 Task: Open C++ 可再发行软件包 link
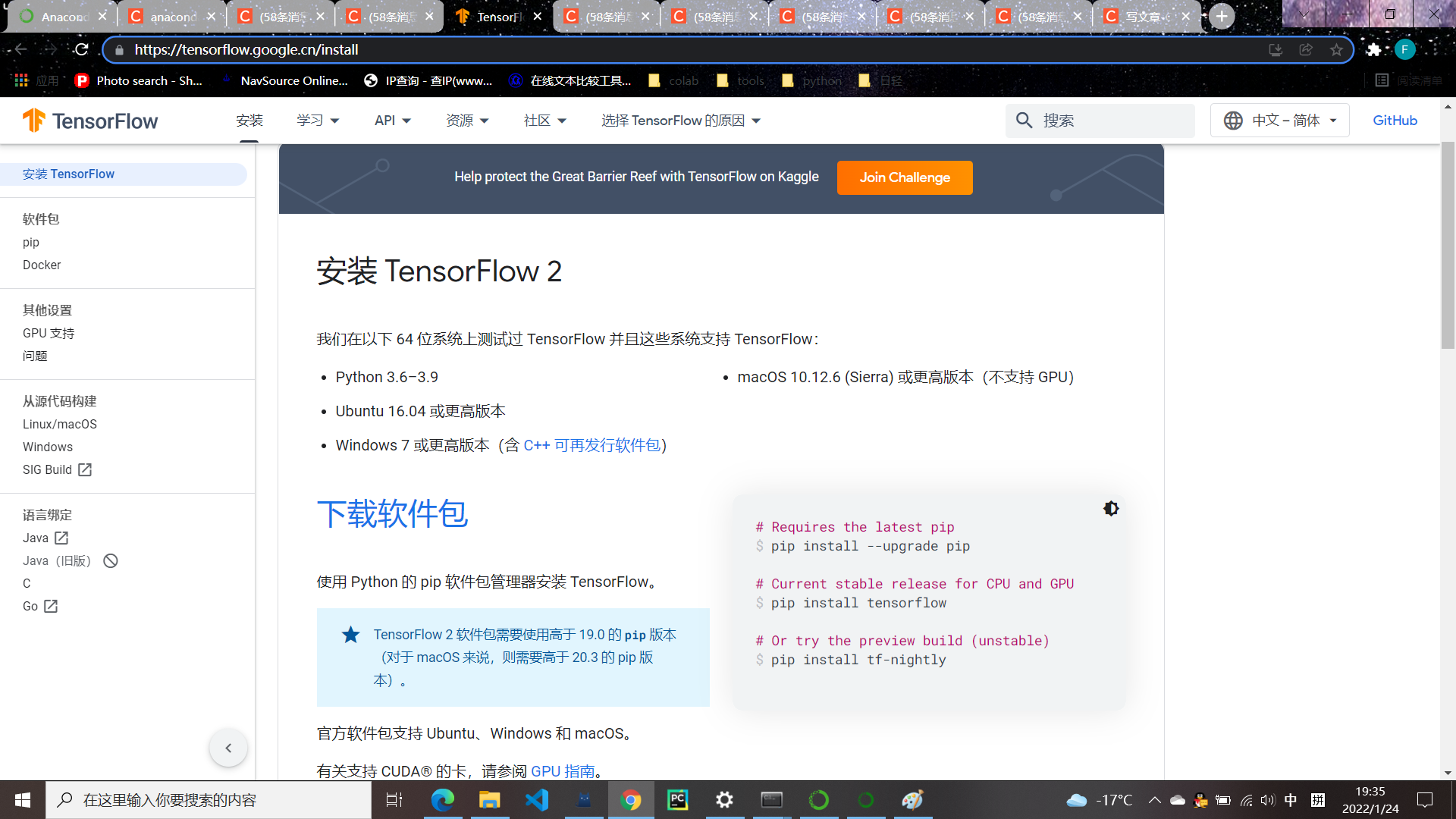pos(591,446)
